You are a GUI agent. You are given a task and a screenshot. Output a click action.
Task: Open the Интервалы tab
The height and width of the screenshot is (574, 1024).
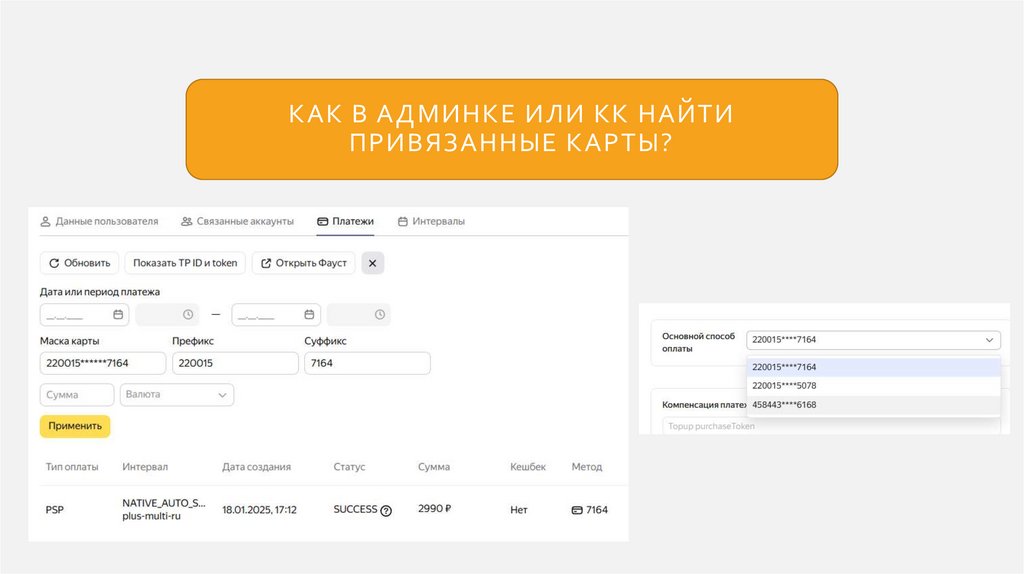[x=431, y=221]
